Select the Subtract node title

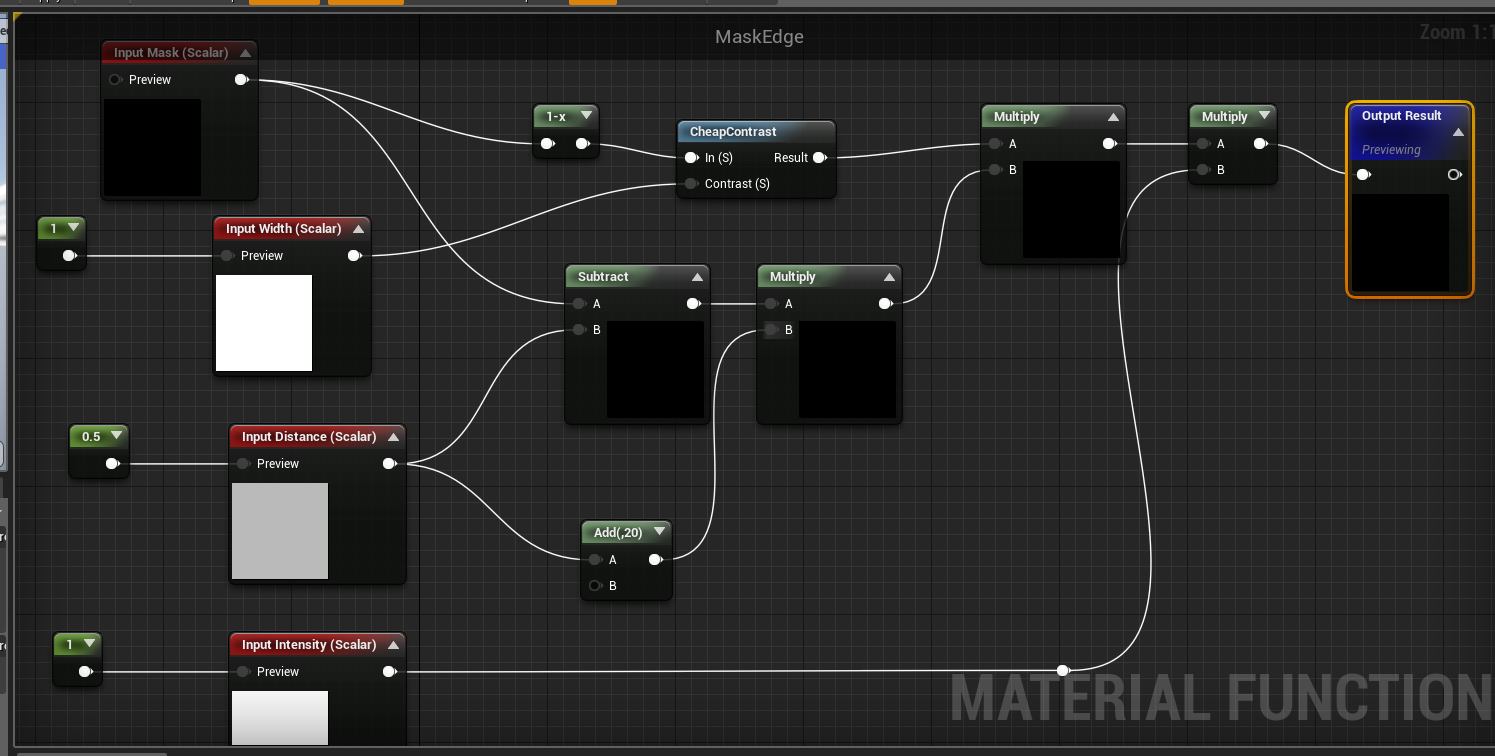pyautogui.click(x=603, y=276)
